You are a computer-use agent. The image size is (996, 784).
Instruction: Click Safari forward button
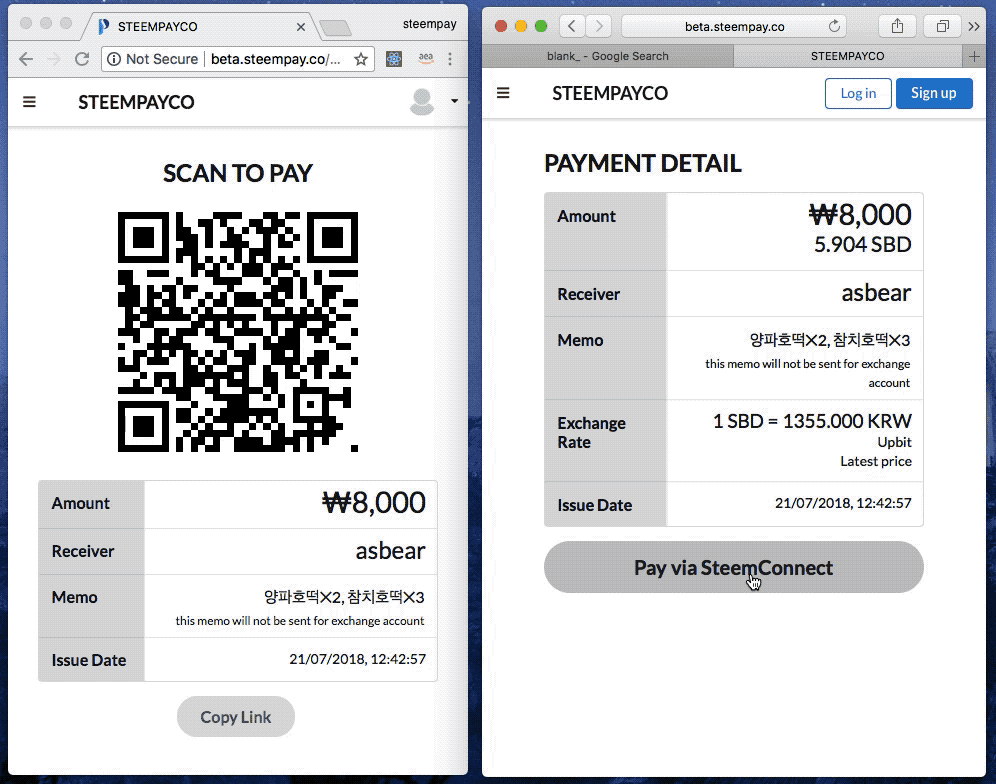(598, 26)
